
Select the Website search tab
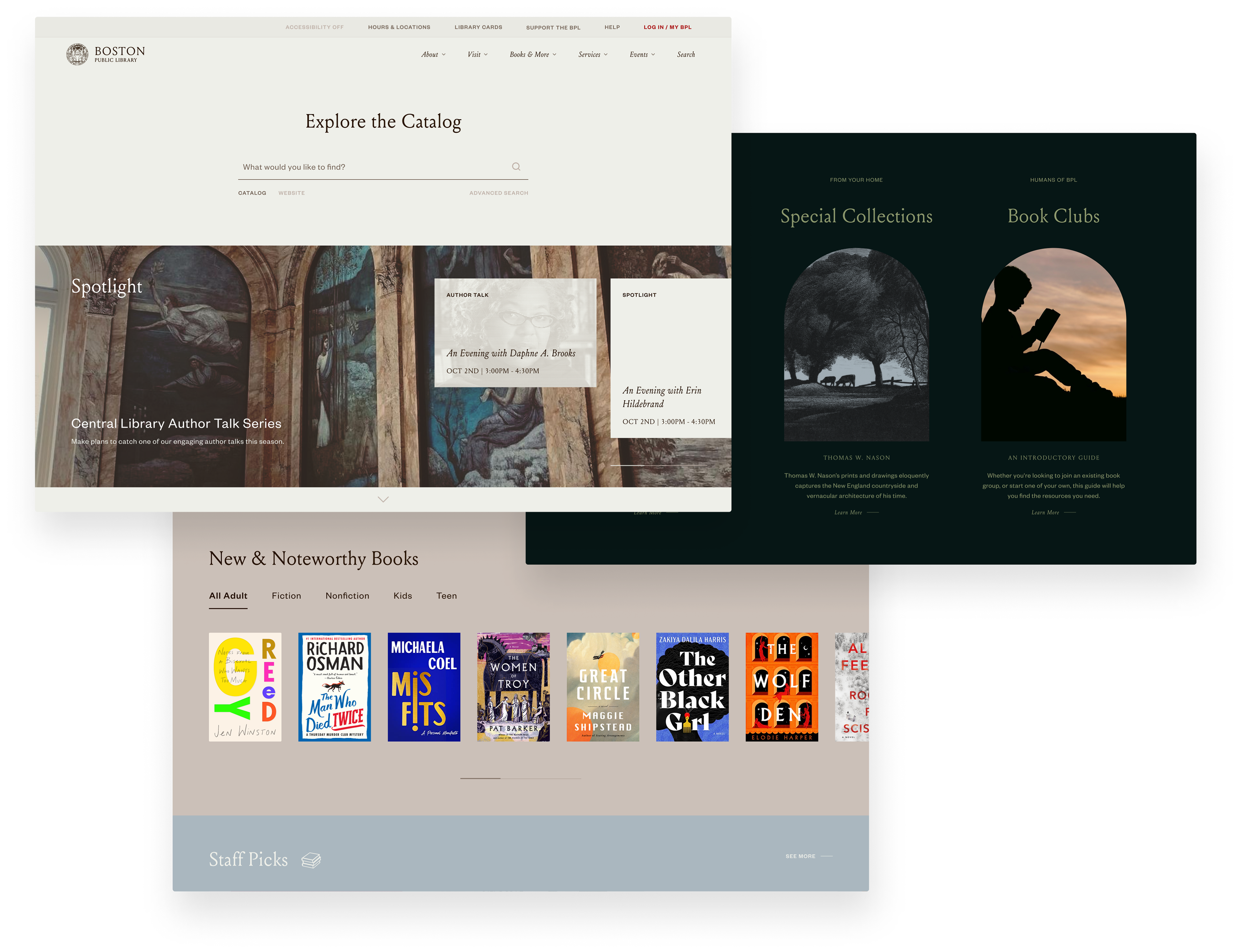(x=291, y=193)
